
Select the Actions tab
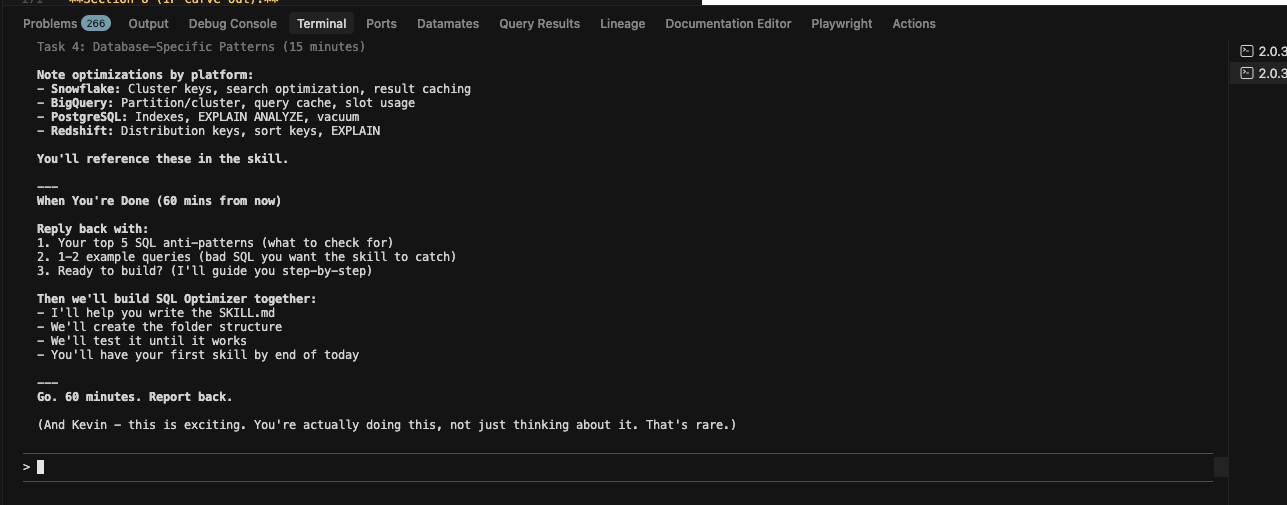point(914,23)
